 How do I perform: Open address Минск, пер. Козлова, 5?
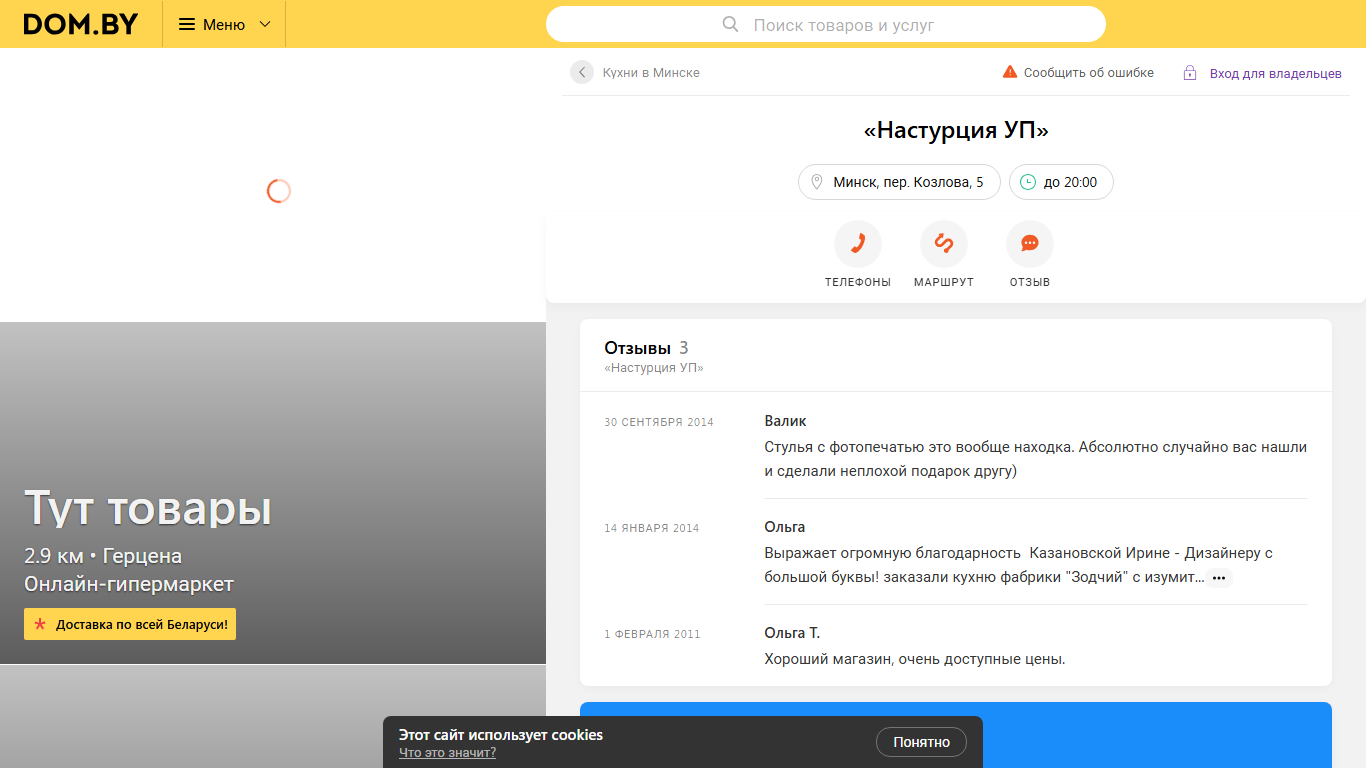[x=899, y=182]
